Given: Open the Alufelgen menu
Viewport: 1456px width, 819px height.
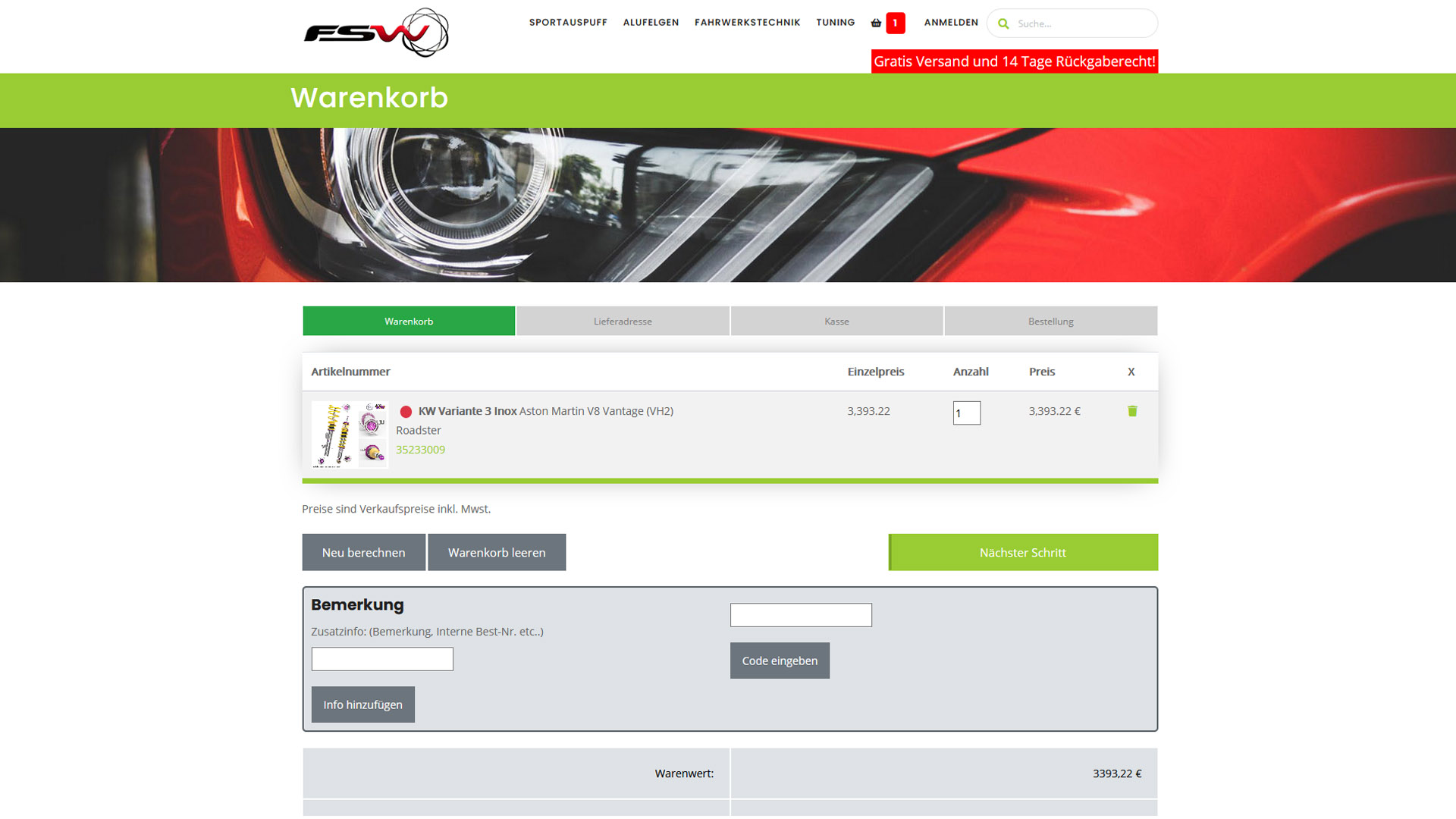Looking at the screenshot, I should click(x=651, y=23).
